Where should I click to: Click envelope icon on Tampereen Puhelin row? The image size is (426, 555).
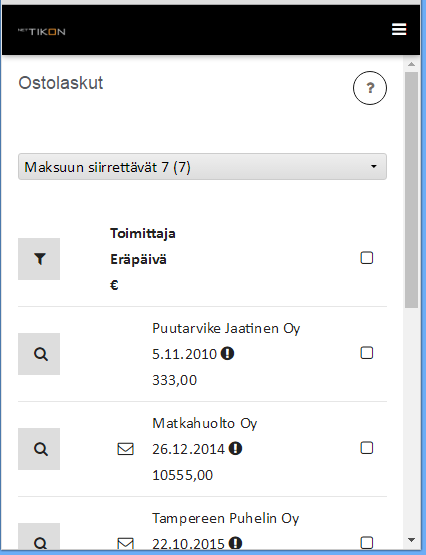pyautogui.click(x=125, y=543)
